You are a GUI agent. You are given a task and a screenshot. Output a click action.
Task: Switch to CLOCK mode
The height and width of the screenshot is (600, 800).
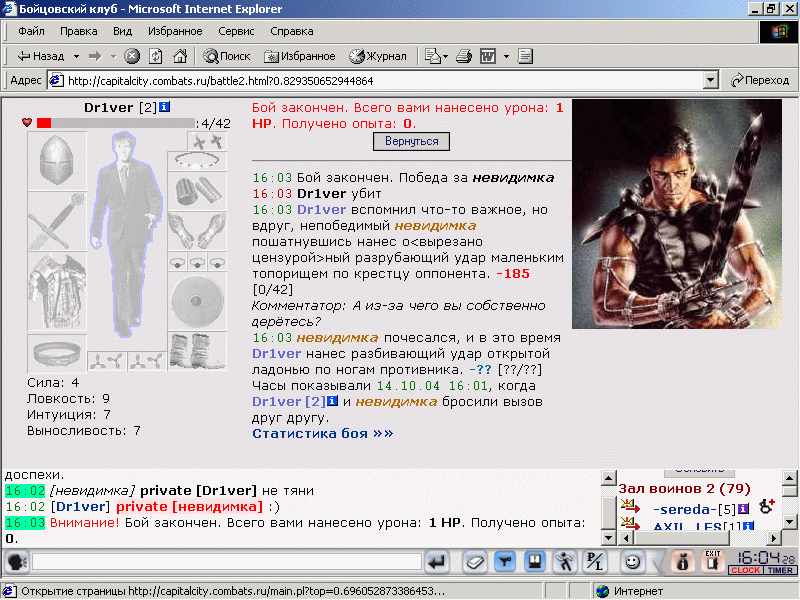pos(745,570)
